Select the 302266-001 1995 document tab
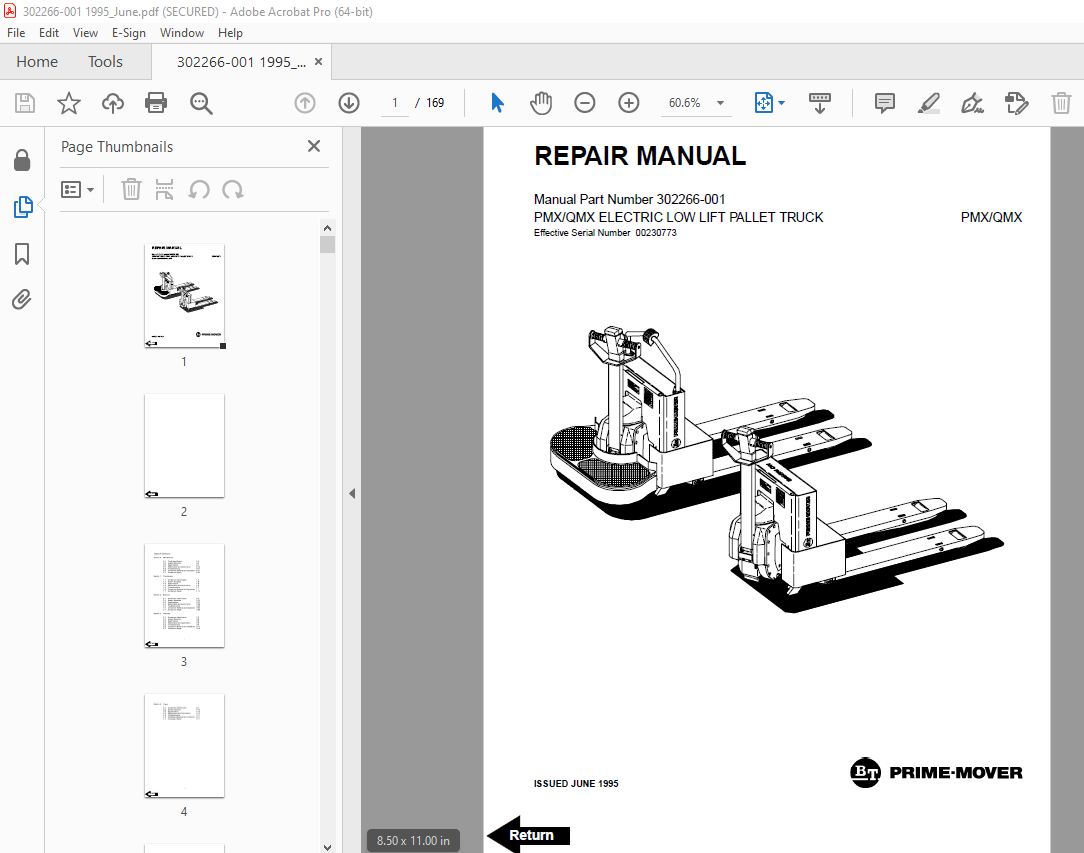Image resolution: width=1084 pixels, height=853 pixels. [x=241, y=62]
